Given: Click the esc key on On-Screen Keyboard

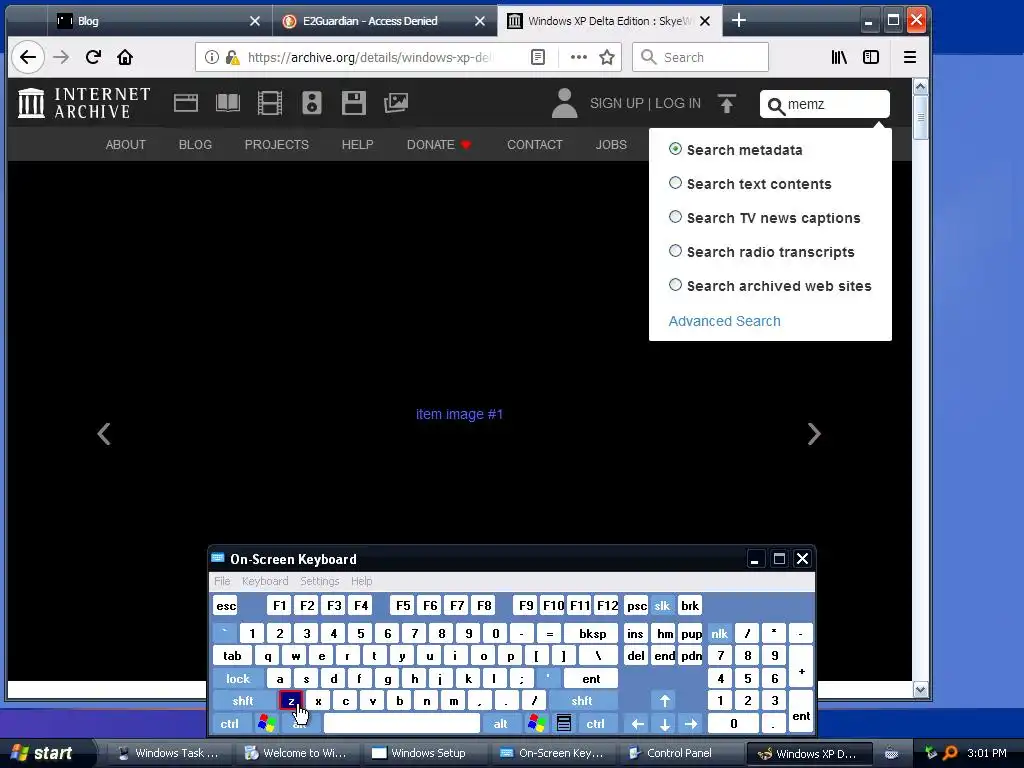Looking at the screenshot, I should coord(226,605).
